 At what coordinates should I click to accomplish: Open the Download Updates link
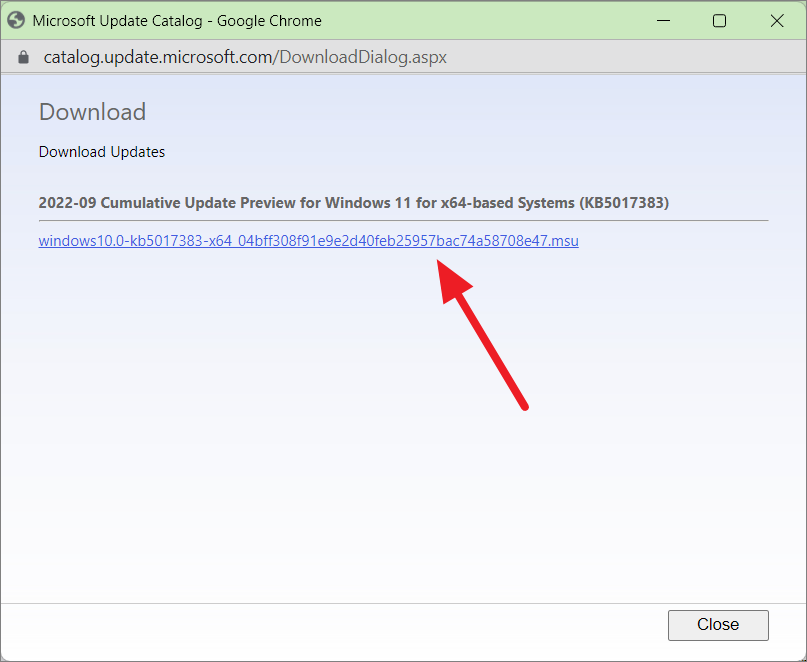(x=101, y=151)
